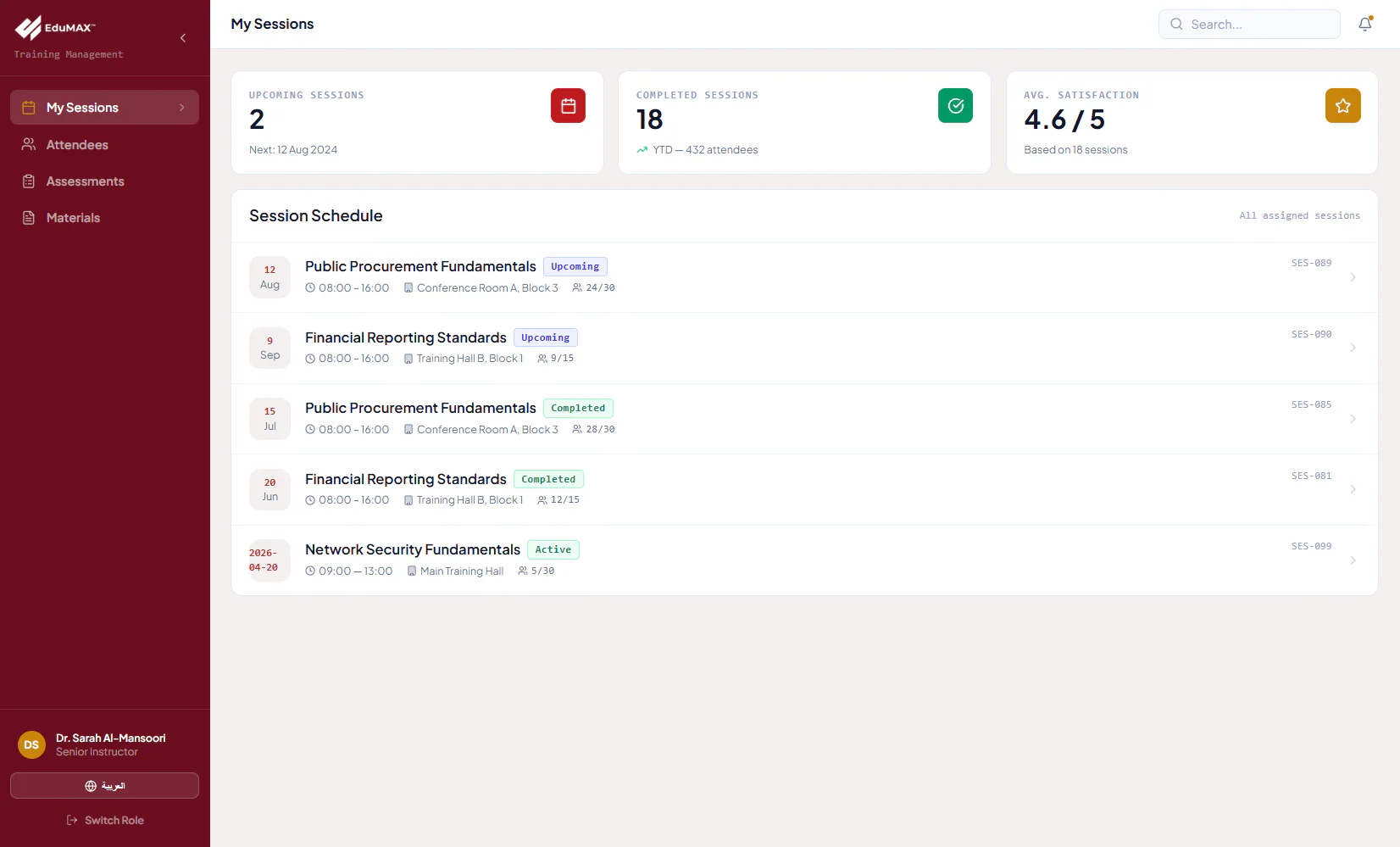The image size is (1400, 847).
Task: Click Switch Role
Action: click(105, 821)
